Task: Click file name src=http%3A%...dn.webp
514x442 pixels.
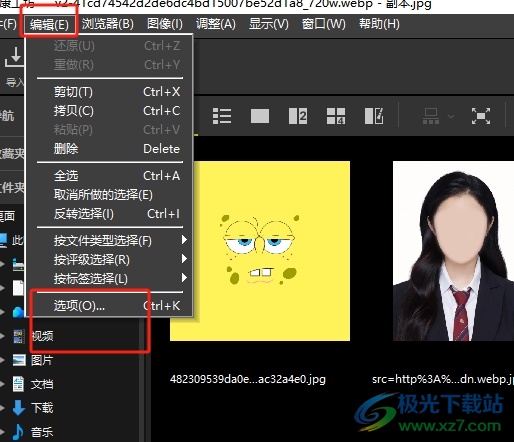Action: point(443,379)
